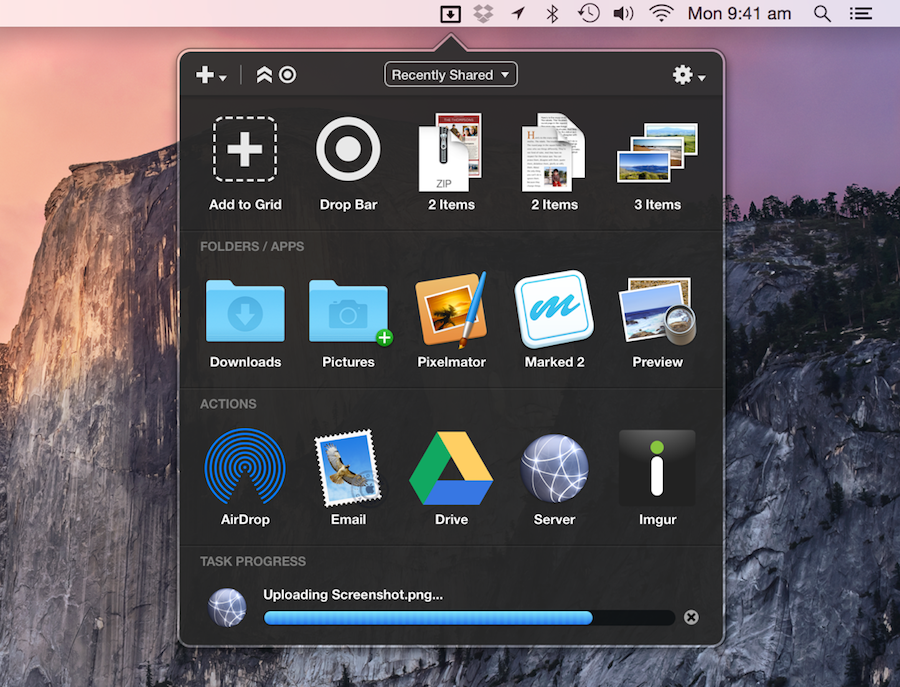Cancel the Screenshot.png upload
The height and width of the screenshot is (687, 900).
coord(691,617)
